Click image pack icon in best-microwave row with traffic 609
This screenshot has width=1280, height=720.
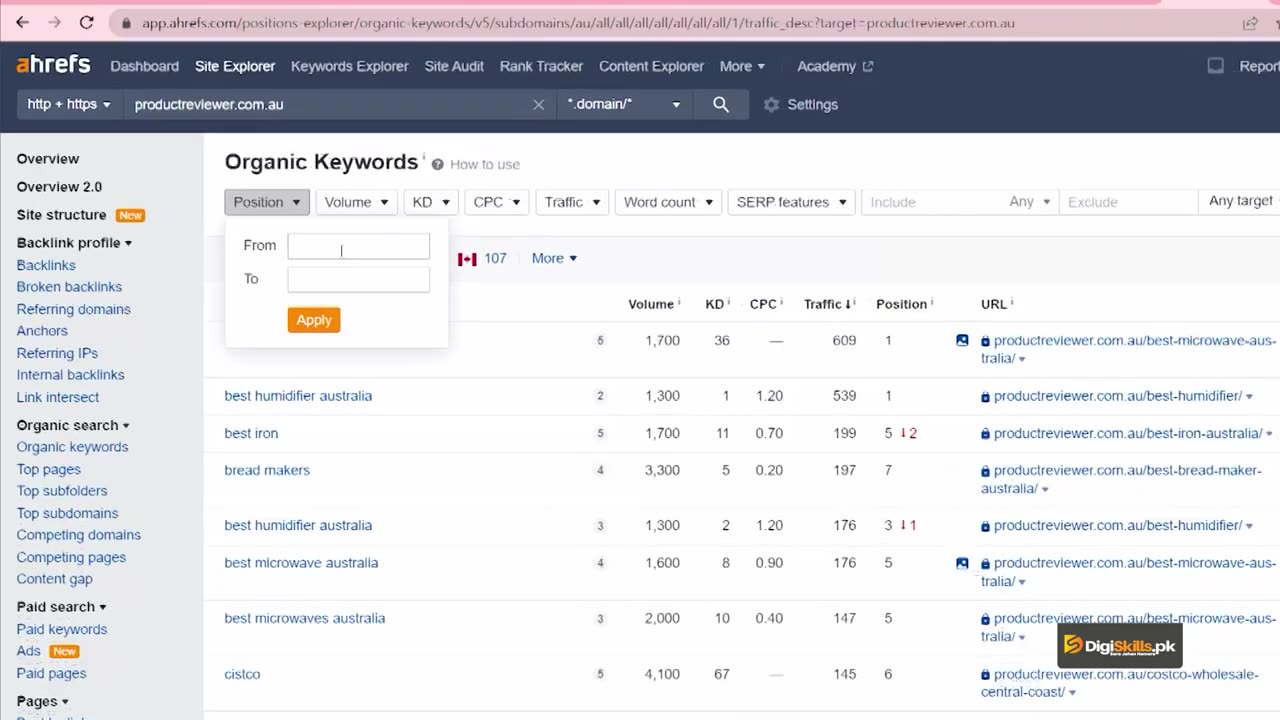click(x=962, y=340)
